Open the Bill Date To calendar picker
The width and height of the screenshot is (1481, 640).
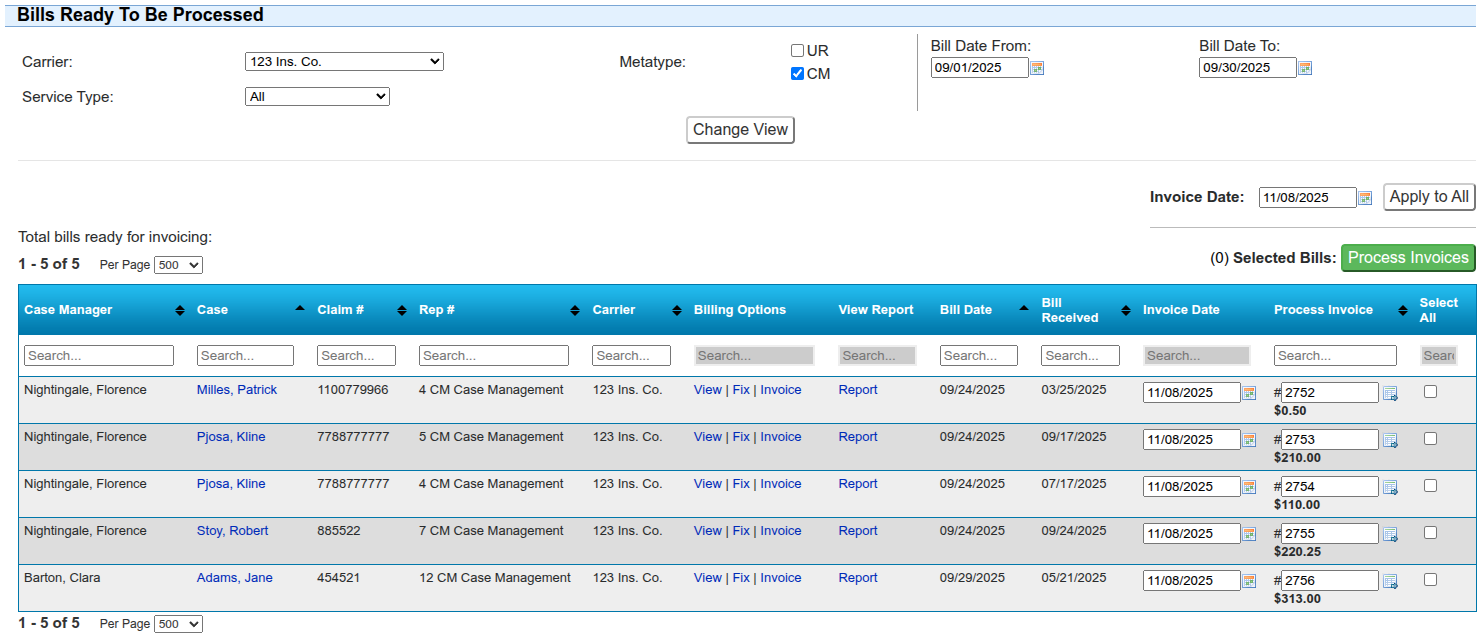[x=1305, y=67]
